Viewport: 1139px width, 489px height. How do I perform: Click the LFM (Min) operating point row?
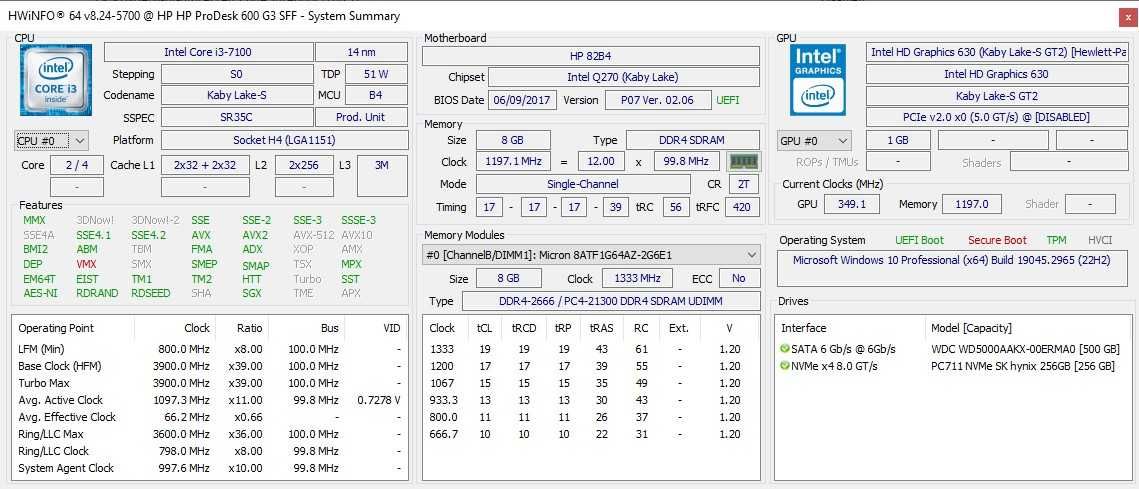coord(209,349)
